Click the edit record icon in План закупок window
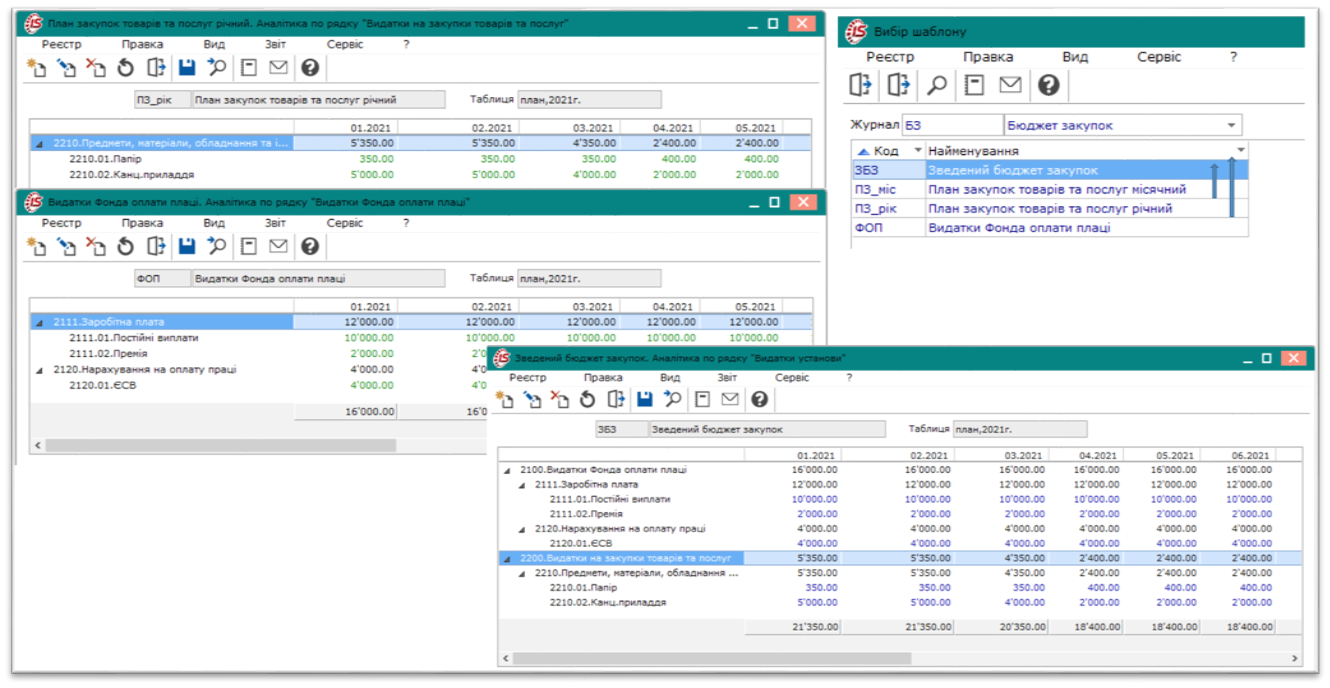This screenshot has width=1330, height=688. coord(66,68)
